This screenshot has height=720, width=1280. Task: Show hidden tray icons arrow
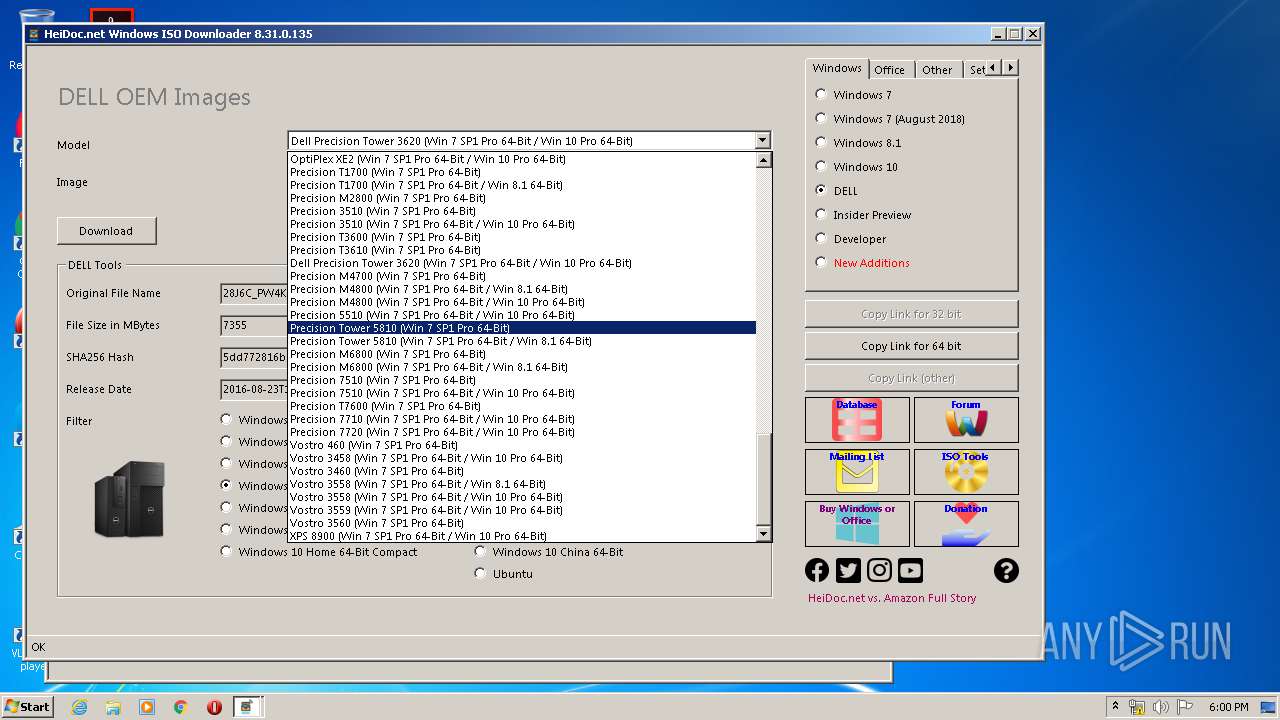[1115, 707]
